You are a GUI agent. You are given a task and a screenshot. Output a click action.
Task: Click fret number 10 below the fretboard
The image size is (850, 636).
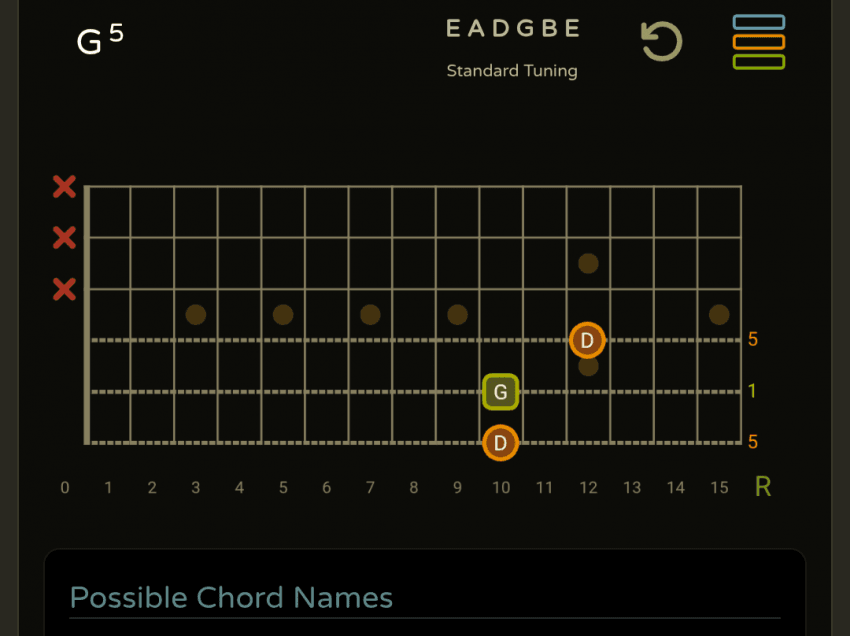(x=500, y=488)
